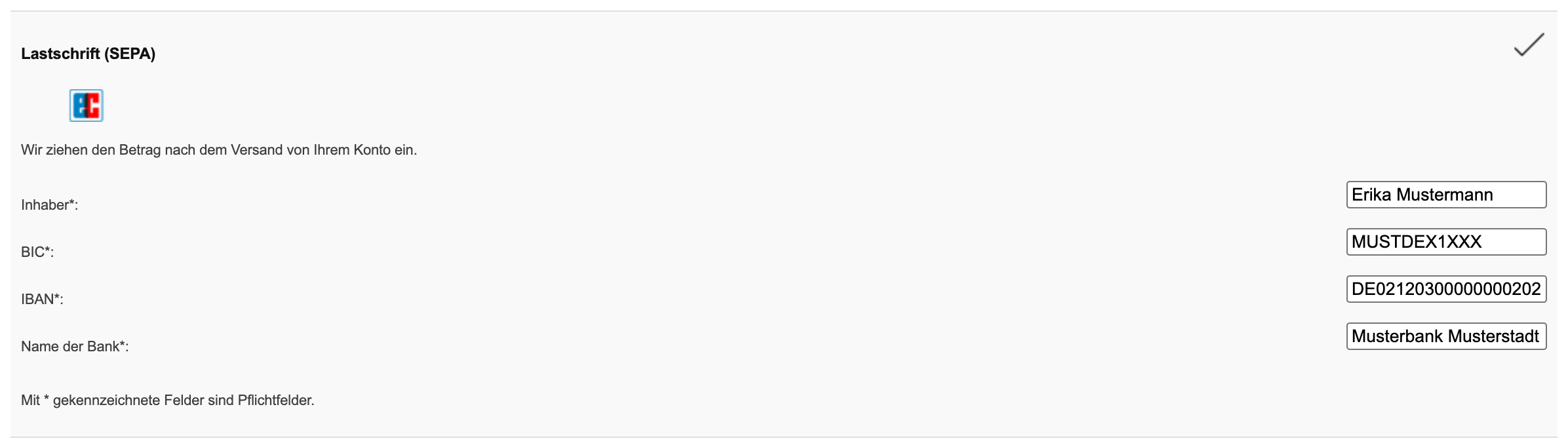Click the 'Wir ziehen den Betrag' description text
This screenshot has height=447, width=1568.
click(219, 150)
